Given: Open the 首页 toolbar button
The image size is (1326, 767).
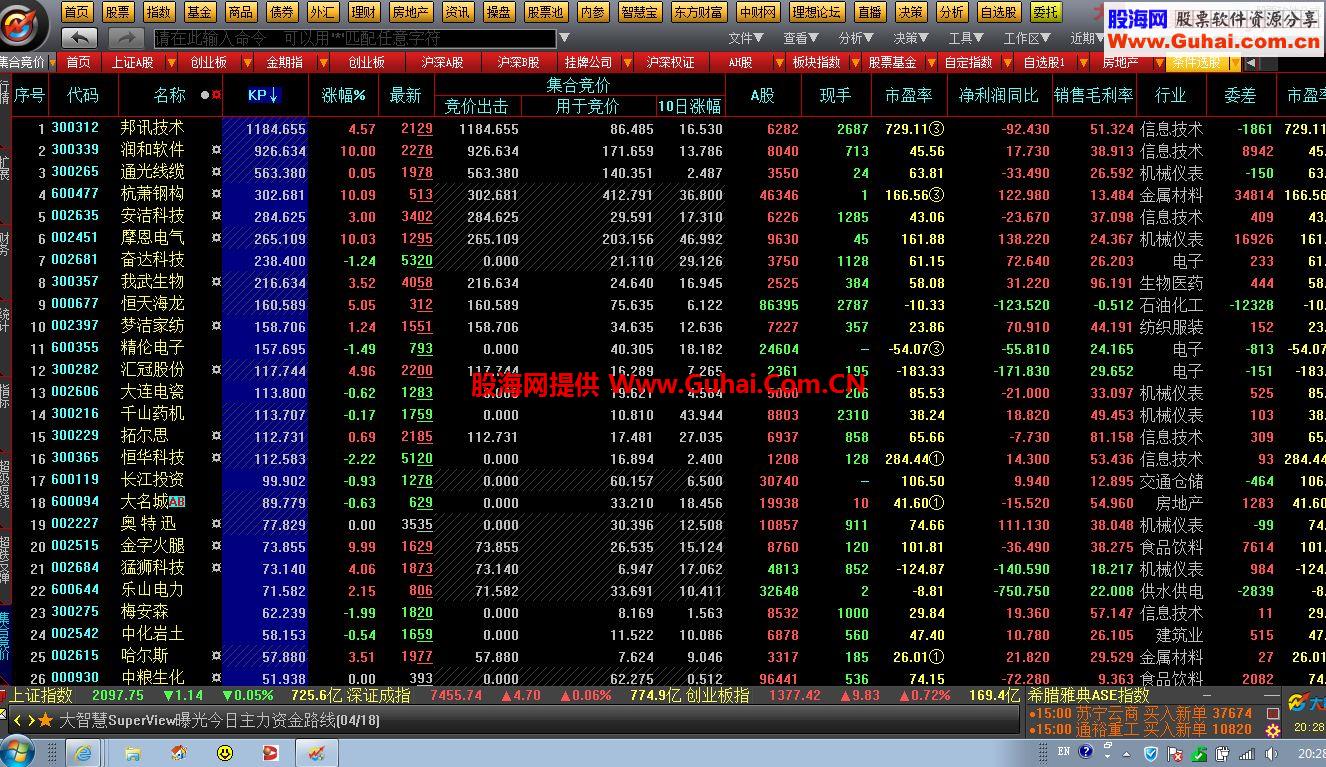Looking at the screenshot, I should [76, 12].
